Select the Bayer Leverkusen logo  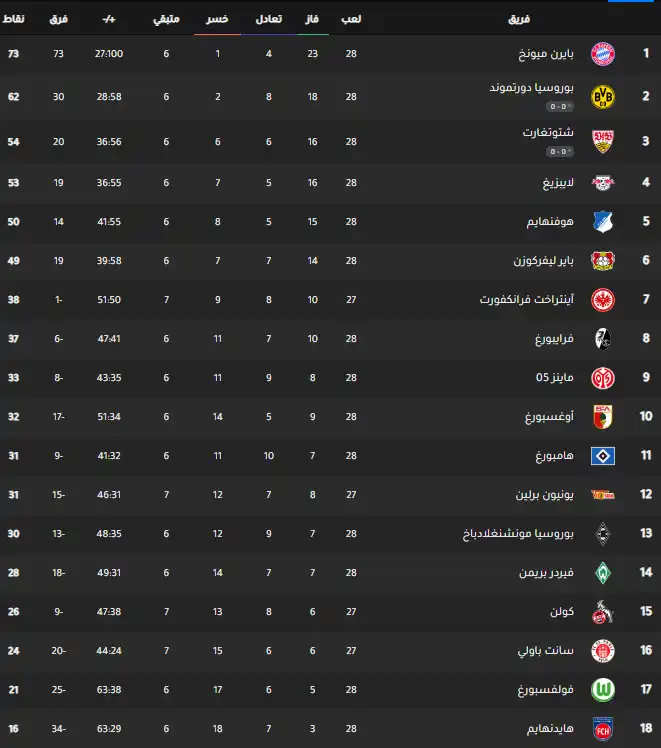[x=603, y=260]
